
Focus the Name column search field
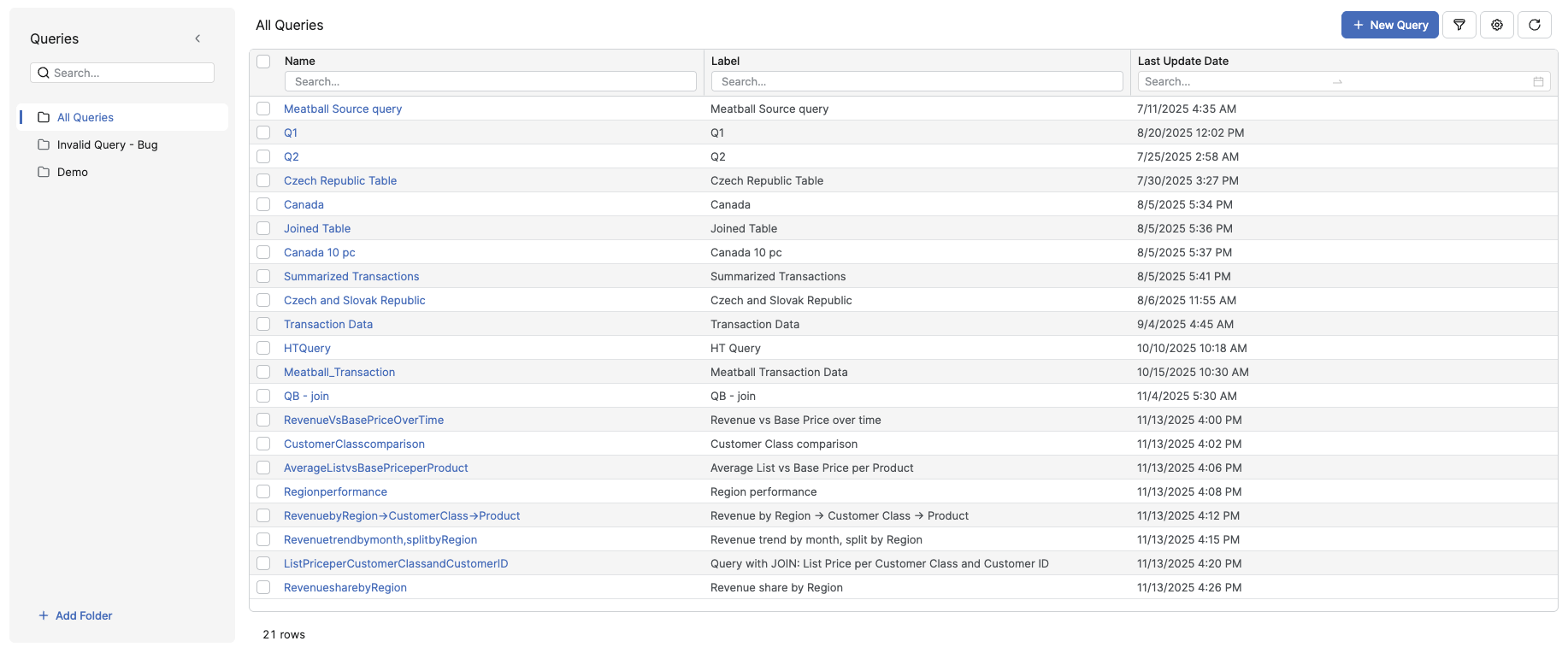491,82
